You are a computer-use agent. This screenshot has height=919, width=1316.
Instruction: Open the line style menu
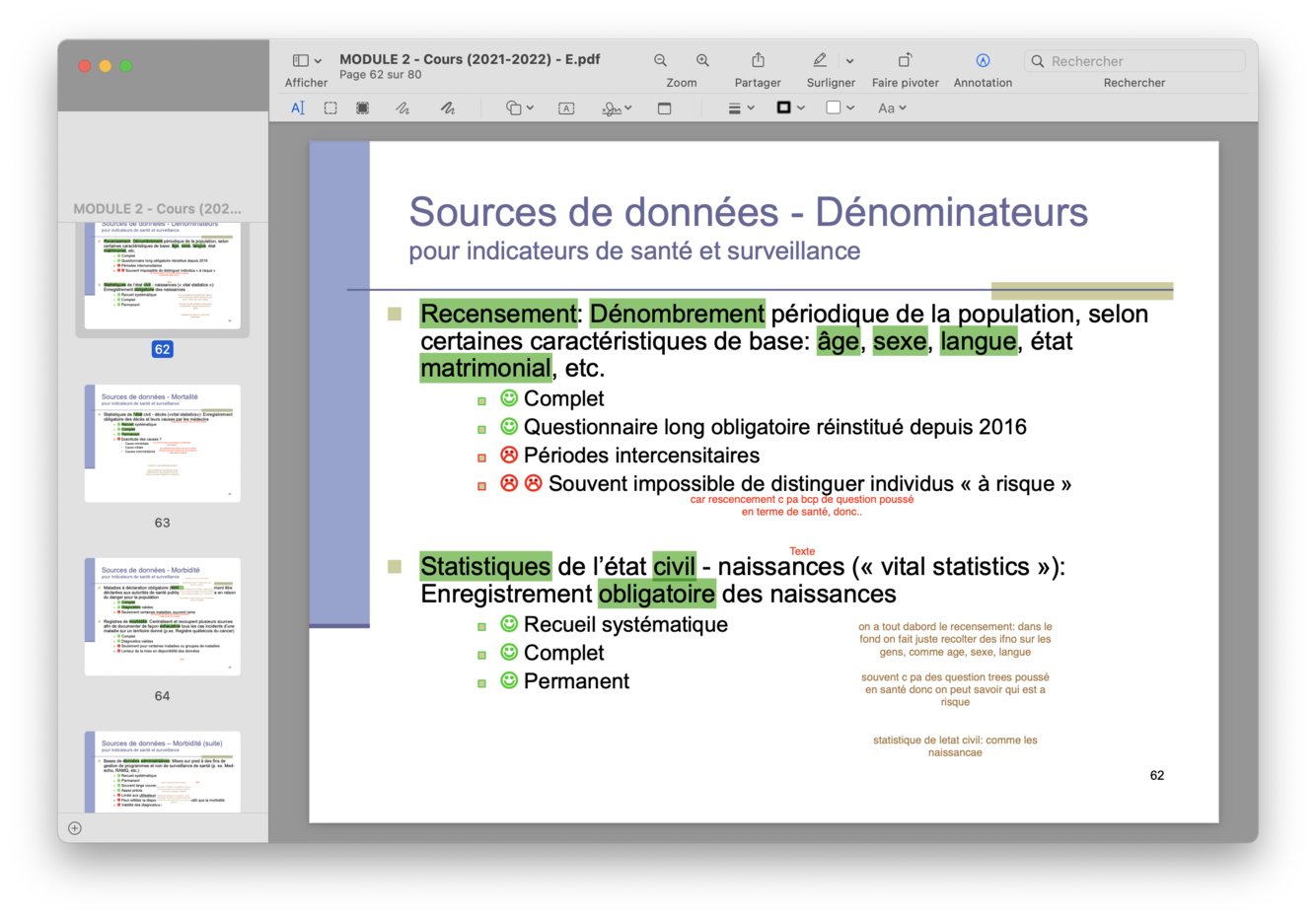click(741, 108)
